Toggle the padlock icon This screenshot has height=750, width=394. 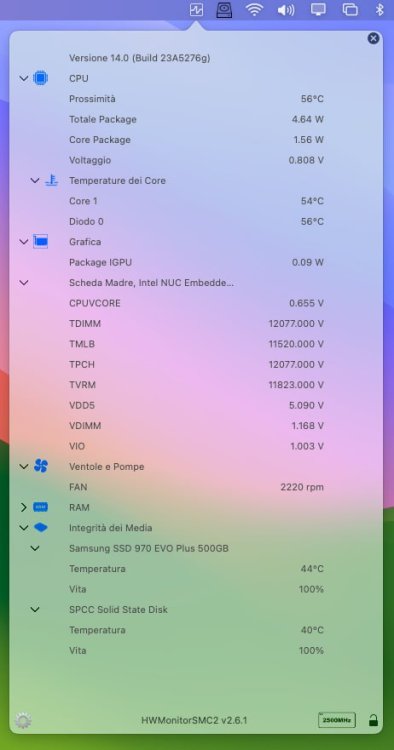click(x=373, y=720)
